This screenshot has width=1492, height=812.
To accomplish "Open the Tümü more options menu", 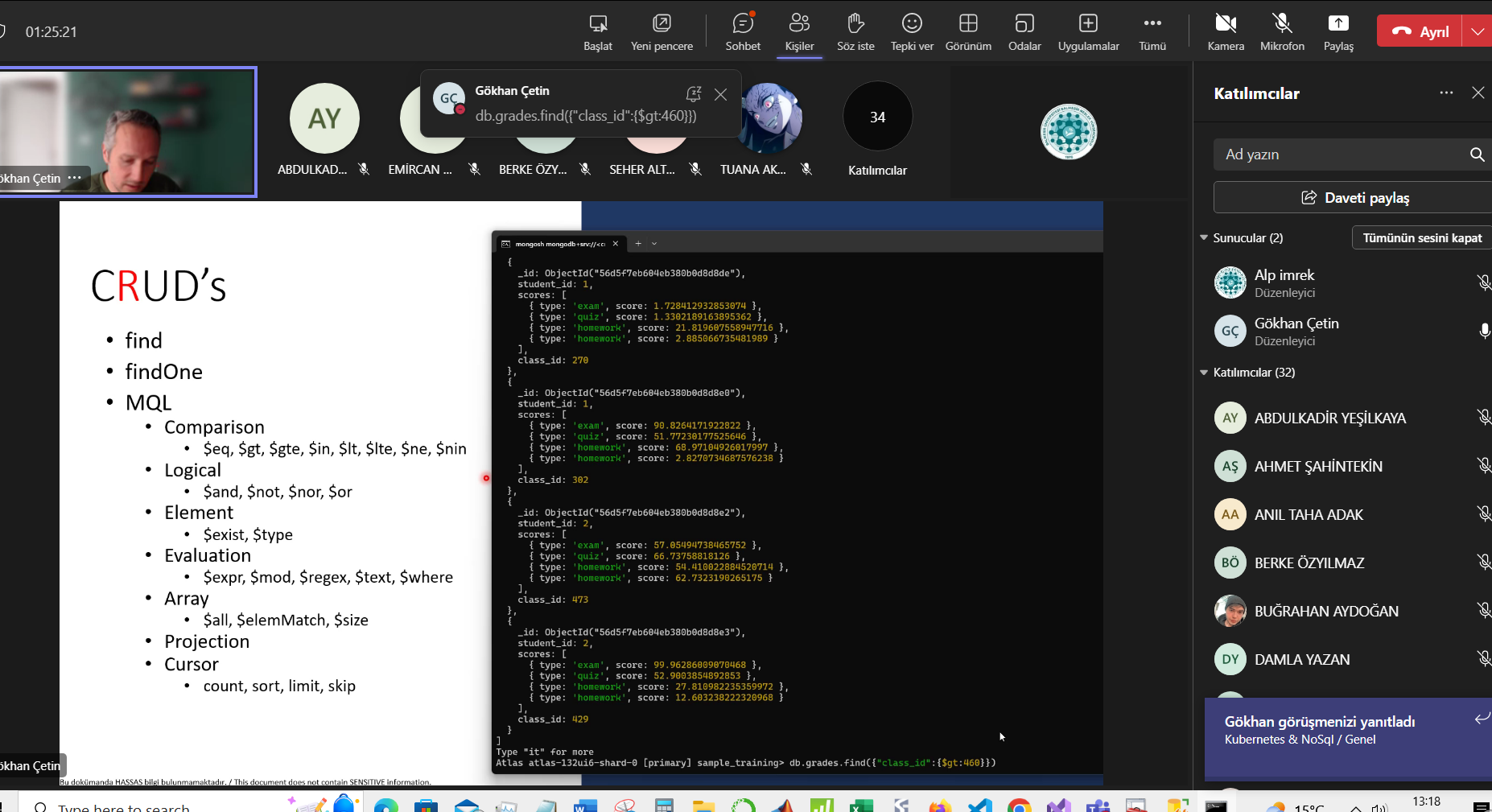I will click(x=1152, y=32).
